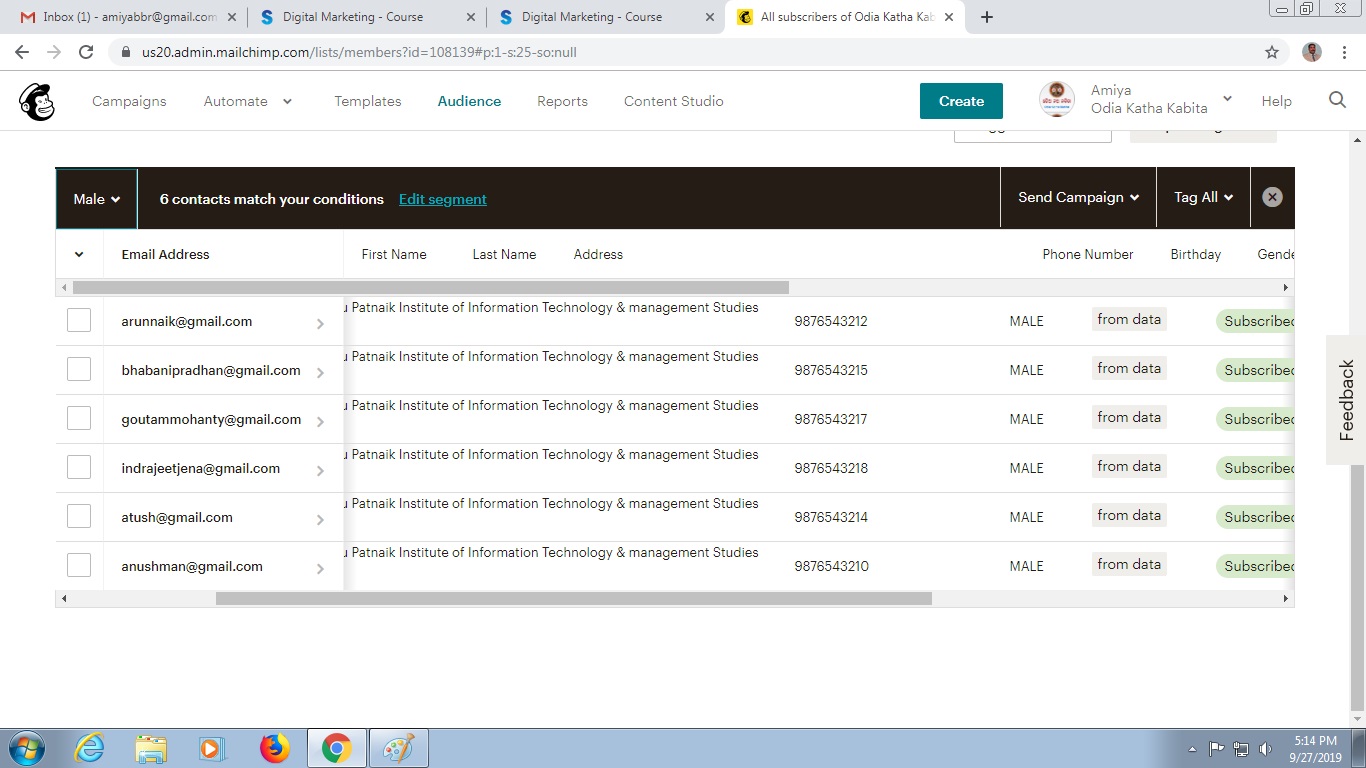The image size is (1366, 768).
Task: Click the Mailchimp Freddie logo
Action: 37,101
